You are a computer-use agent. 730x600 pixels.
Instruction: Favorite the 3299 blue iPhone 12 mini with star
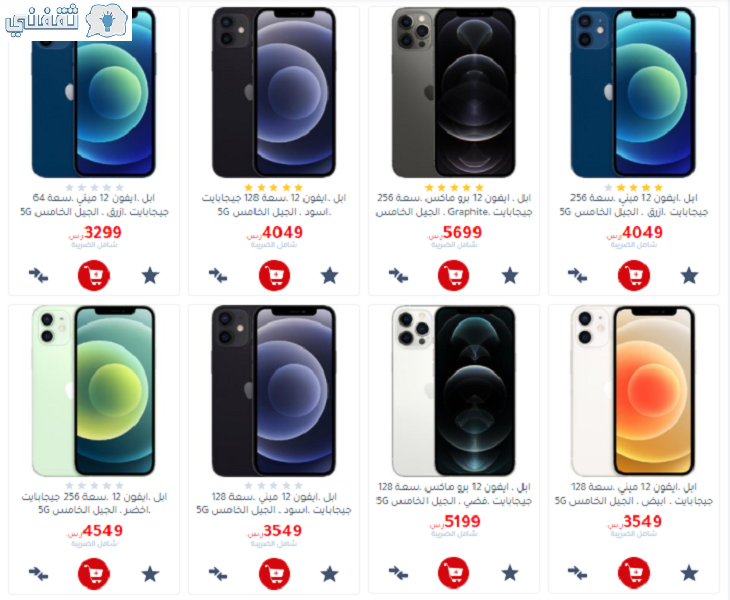click(150, 276)
